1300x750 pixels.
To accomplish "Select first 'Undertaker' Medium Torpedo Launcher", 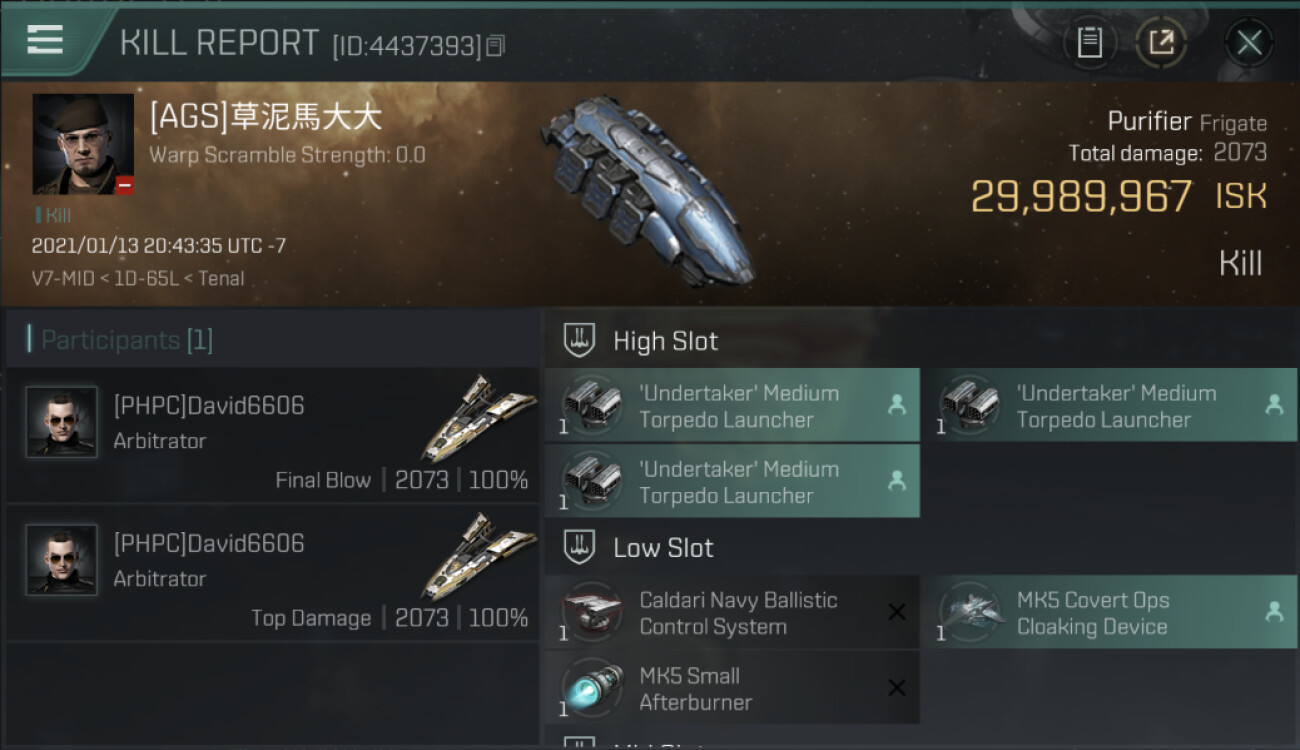I will pos(732,405).
